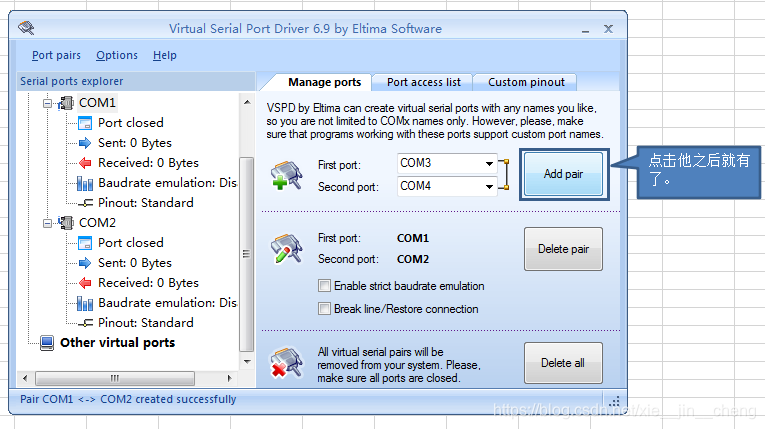Click 'Baudrate emulation: Dis' text under COM1
This screenshot has height=429, width=765.
pyautogui.click(x=167, y=183)
